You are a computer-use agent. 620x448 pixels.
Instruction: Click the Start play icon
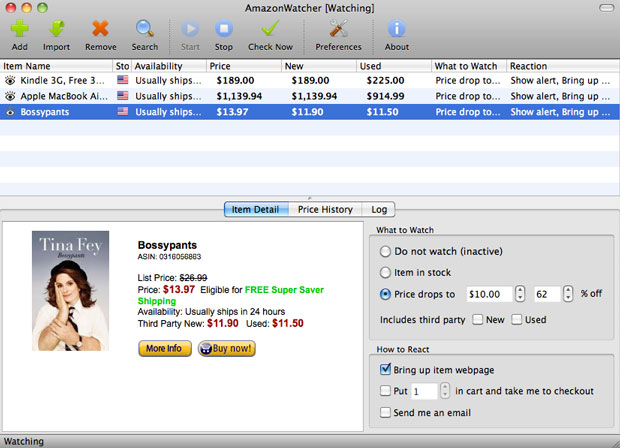[x=190, y=29]
